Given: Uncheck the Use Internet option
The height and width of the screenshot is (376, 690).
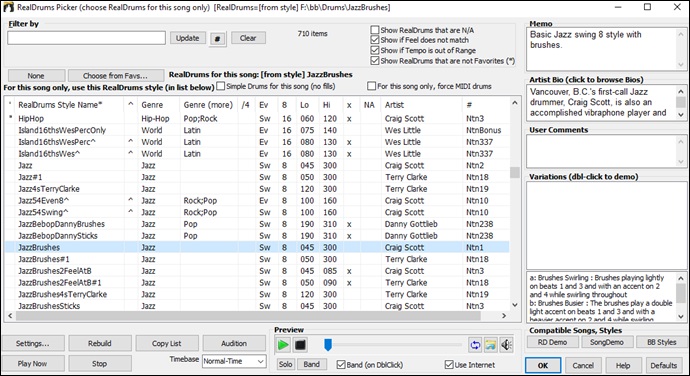Looking at the screenshot, I should tap(449, 365).
